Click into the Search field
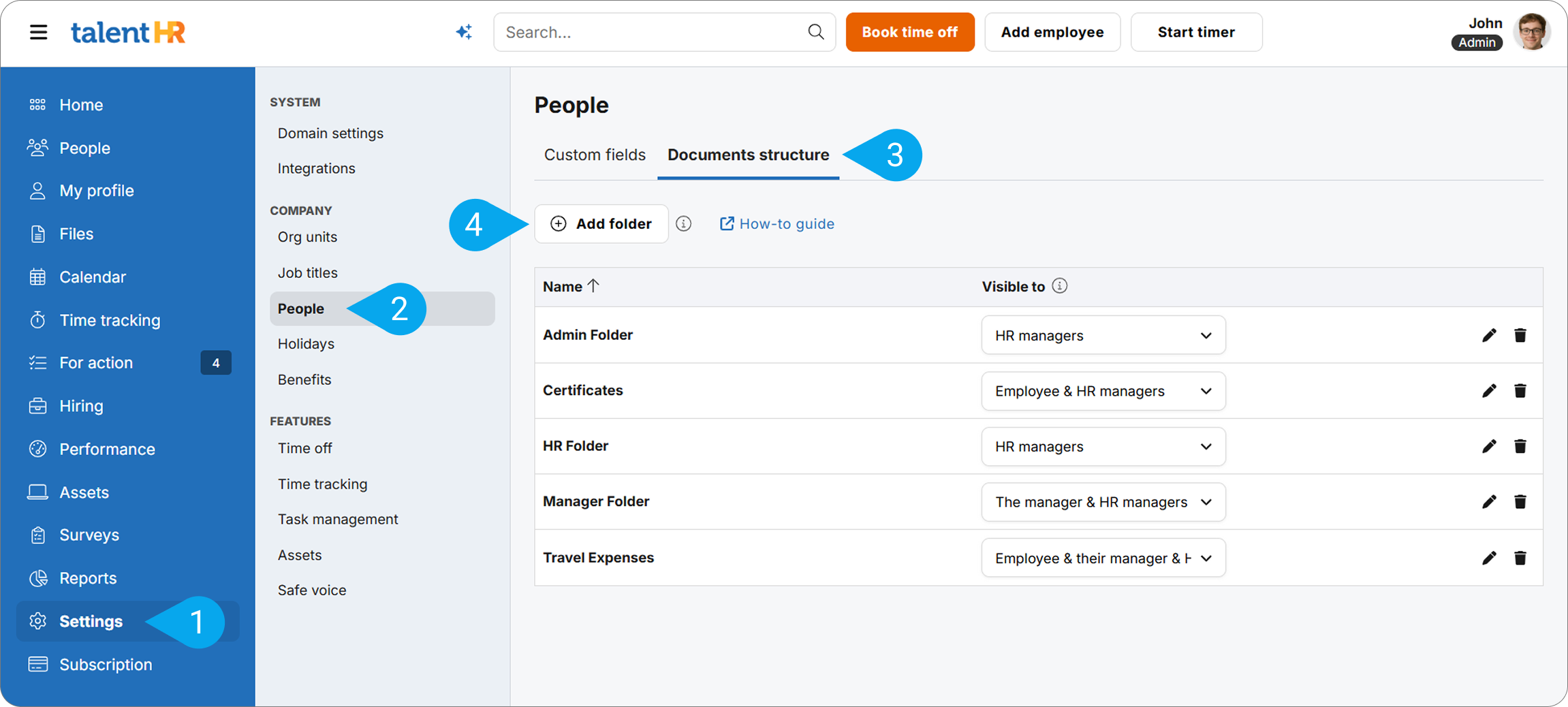 click(650, 32)
